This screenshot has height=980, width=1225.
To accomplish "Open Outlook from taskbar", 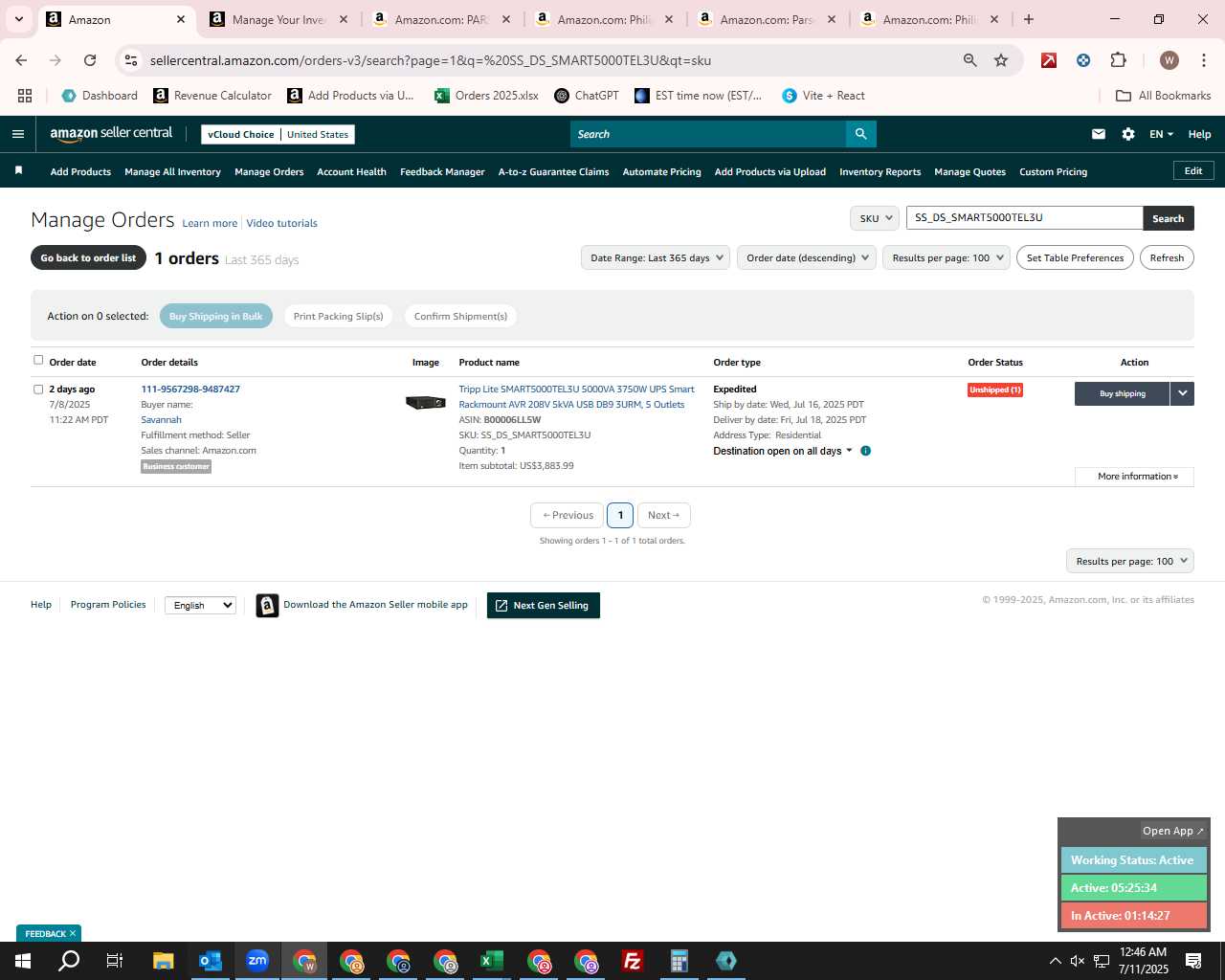I will [211, 961].
